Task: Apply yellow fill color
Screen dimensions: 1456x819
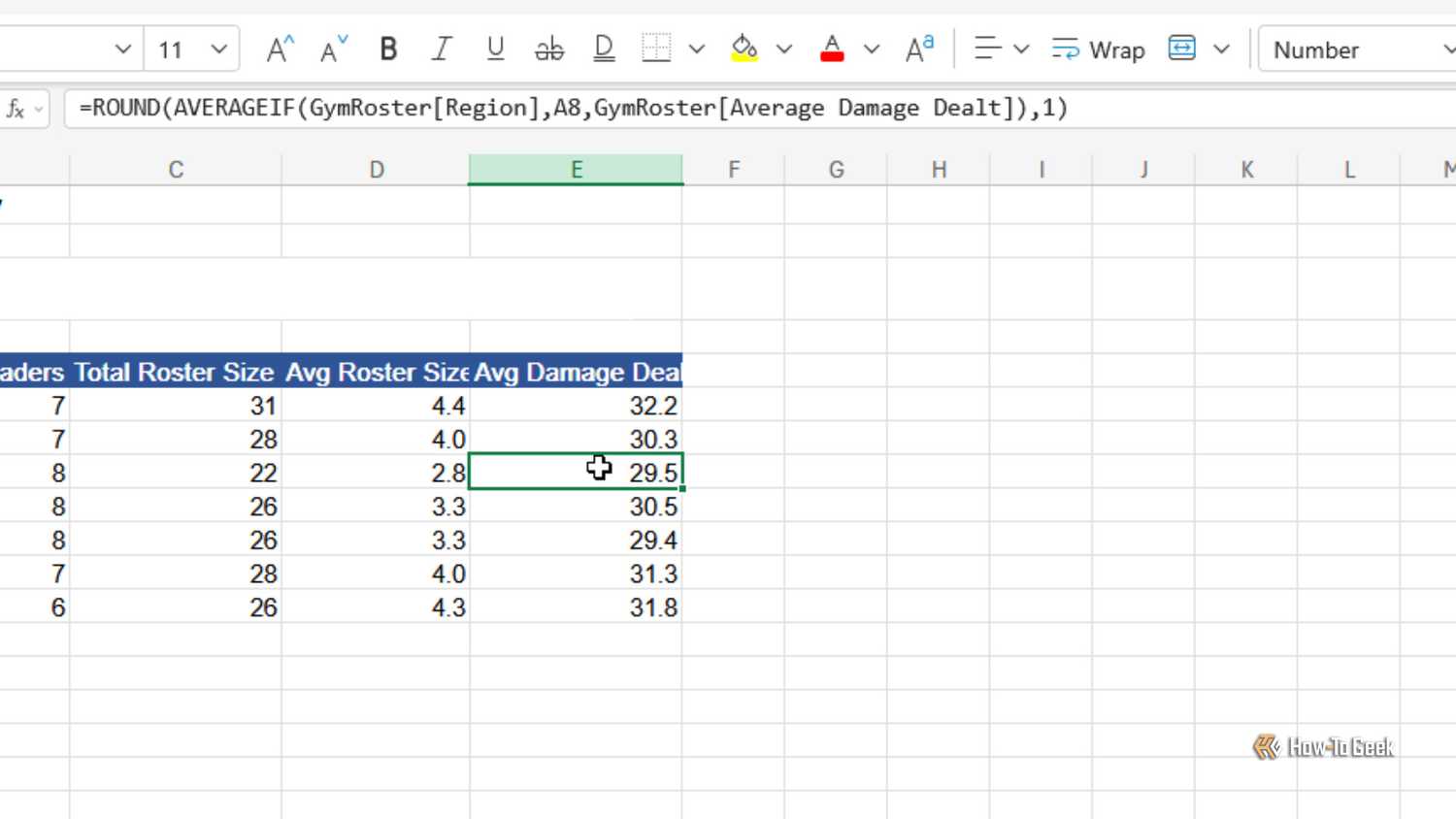Action: click(x=745, y=49)
